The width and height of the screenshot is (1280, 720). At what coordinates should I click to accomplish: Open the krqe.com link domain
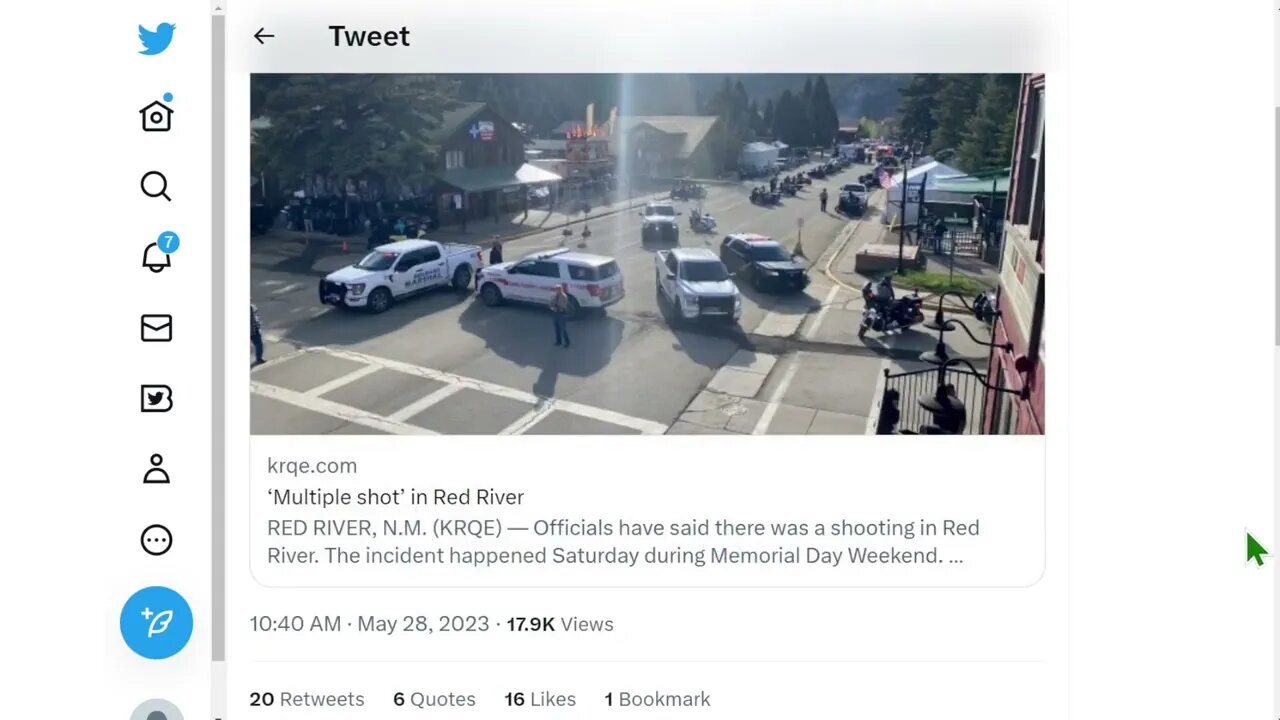click(312, 465)
